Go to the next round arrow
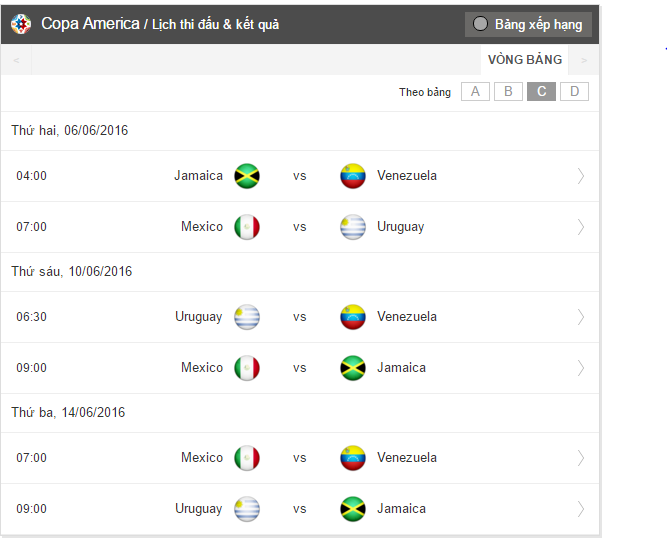Viewport: 667px width, 543px height. pyautogui.click(x=584, y=60)
